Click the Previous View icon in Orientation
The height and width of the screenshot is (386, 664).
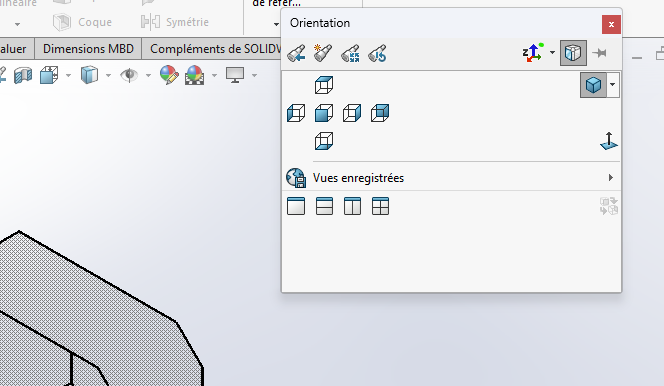click(296, 53)
